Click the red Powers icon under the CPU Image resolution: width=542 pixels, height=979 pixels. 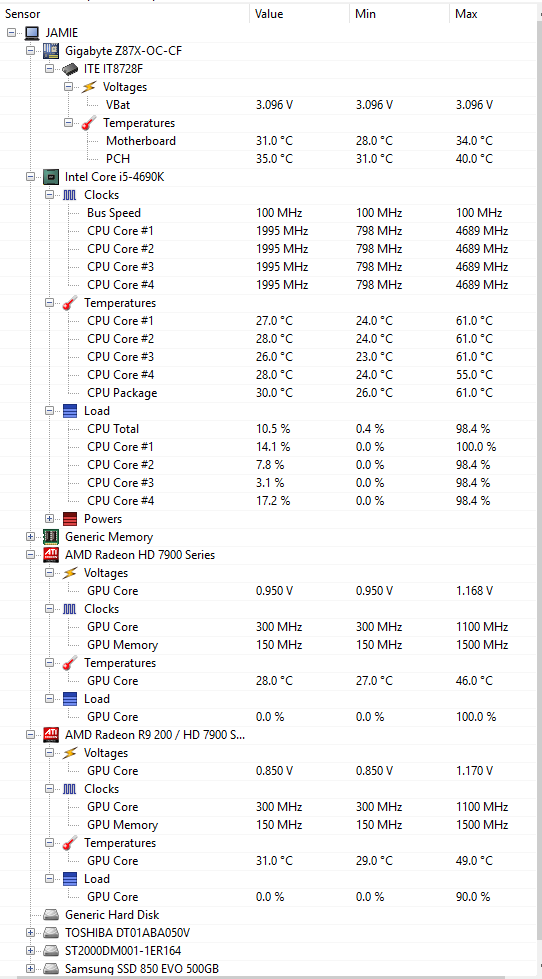pos(71,519)
